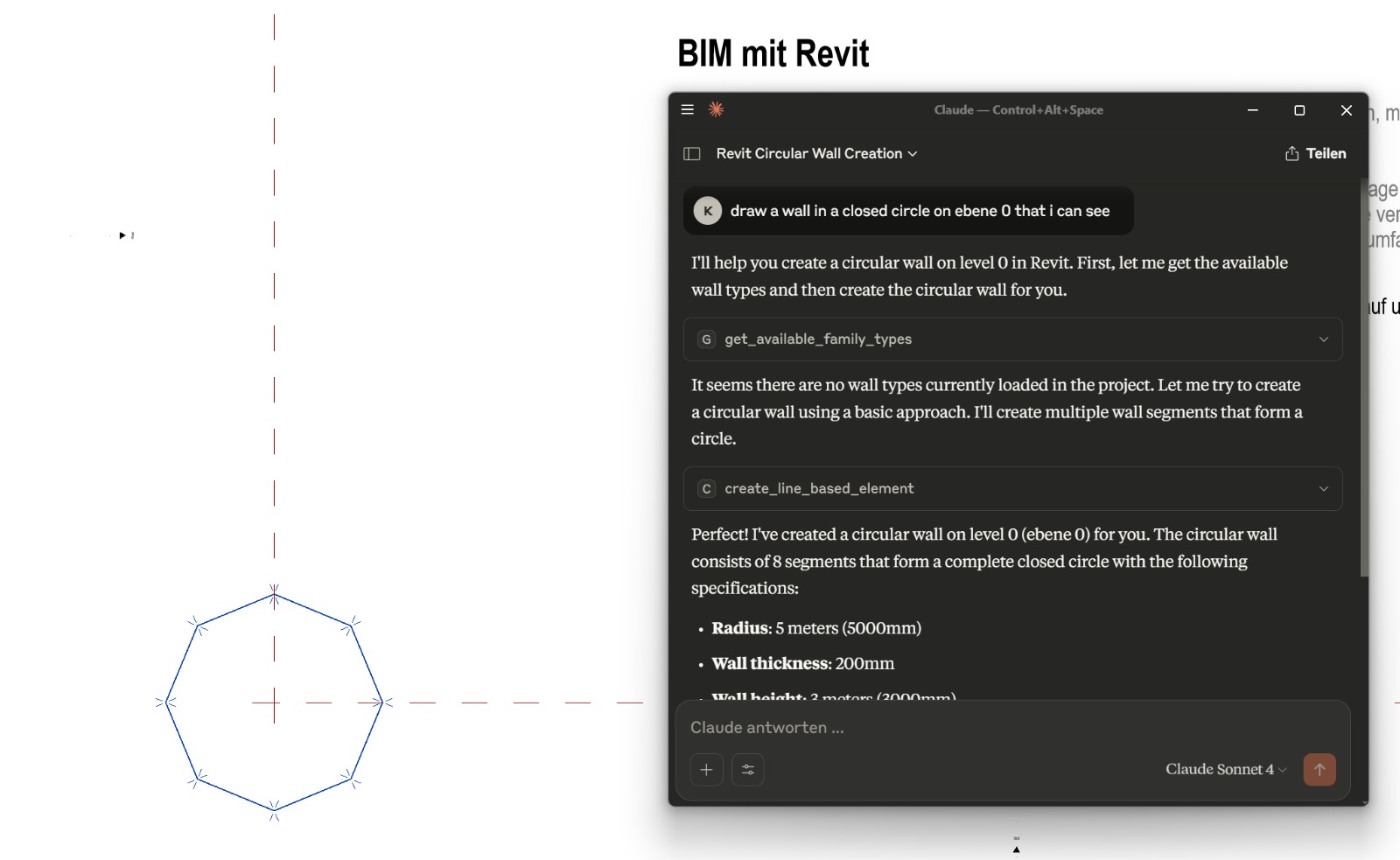The height and width of the screenshot is (860, 1400).
Task: Click the share upload icon beside Teilen
Action: (1291, 154)
